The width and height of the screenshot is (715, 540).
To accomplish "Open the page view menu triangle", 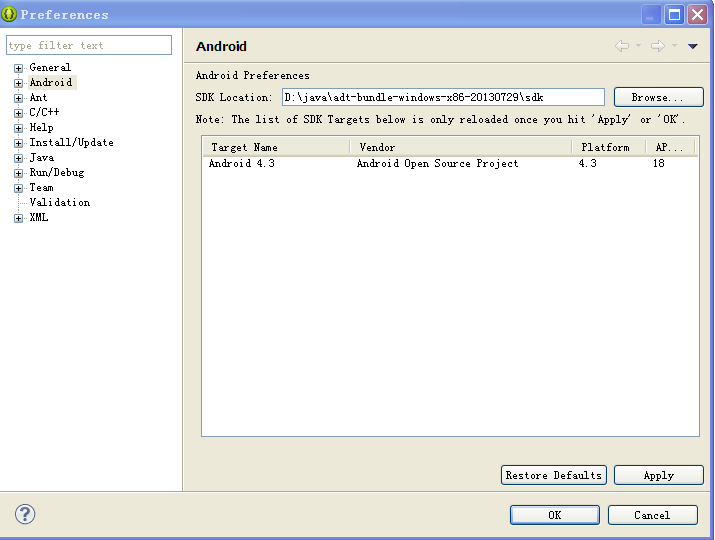I will [693, 46].
